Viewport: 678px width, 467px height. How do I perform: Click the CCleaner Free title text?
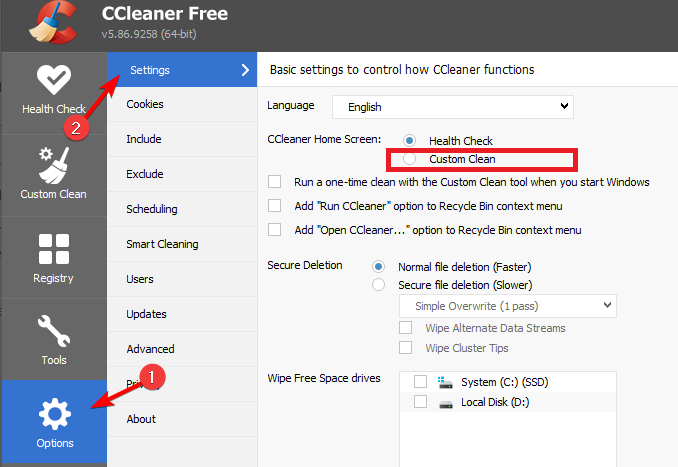tap(165, 14)
